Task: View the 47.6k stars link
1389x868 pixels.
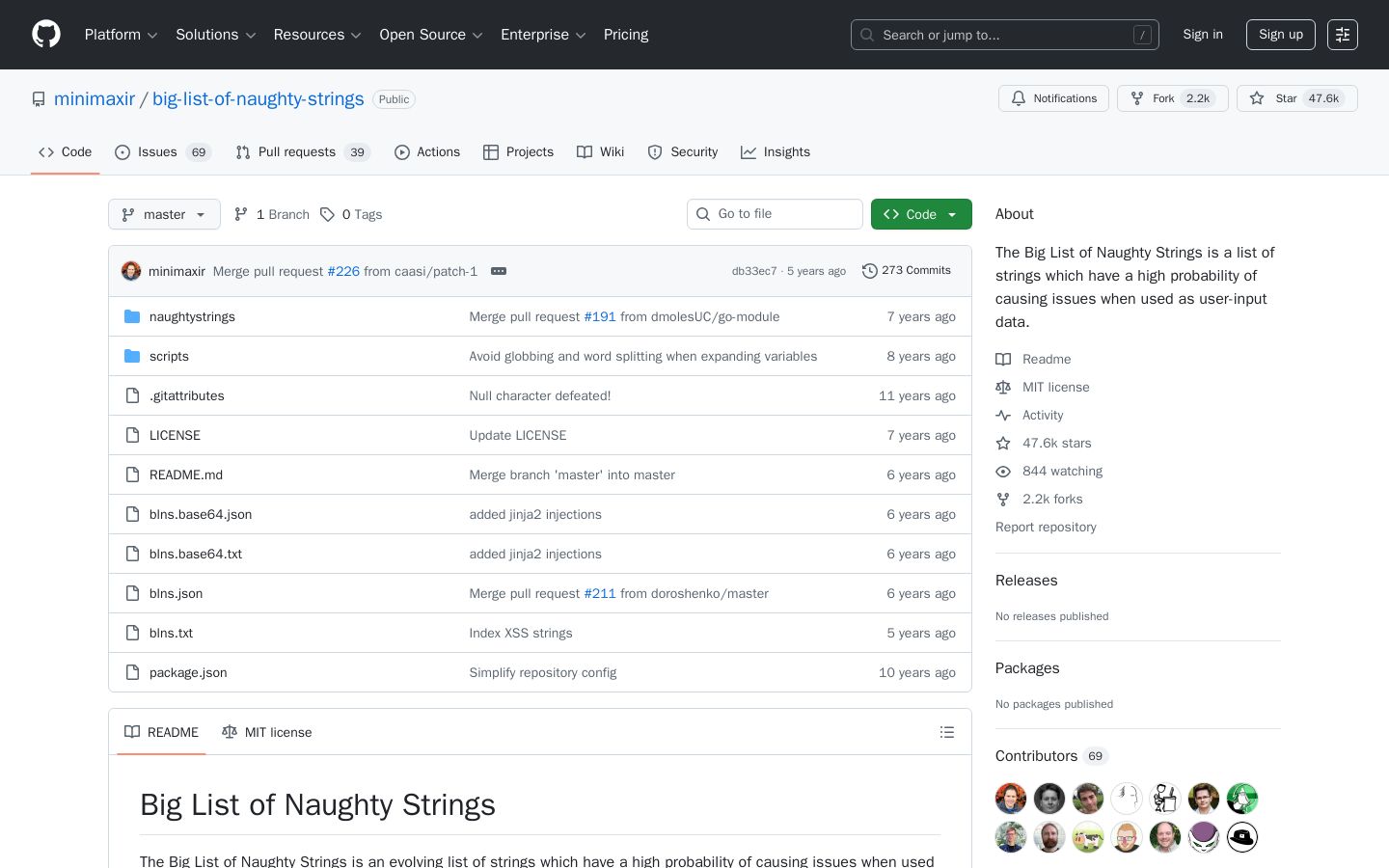Action: point(1044,443)
